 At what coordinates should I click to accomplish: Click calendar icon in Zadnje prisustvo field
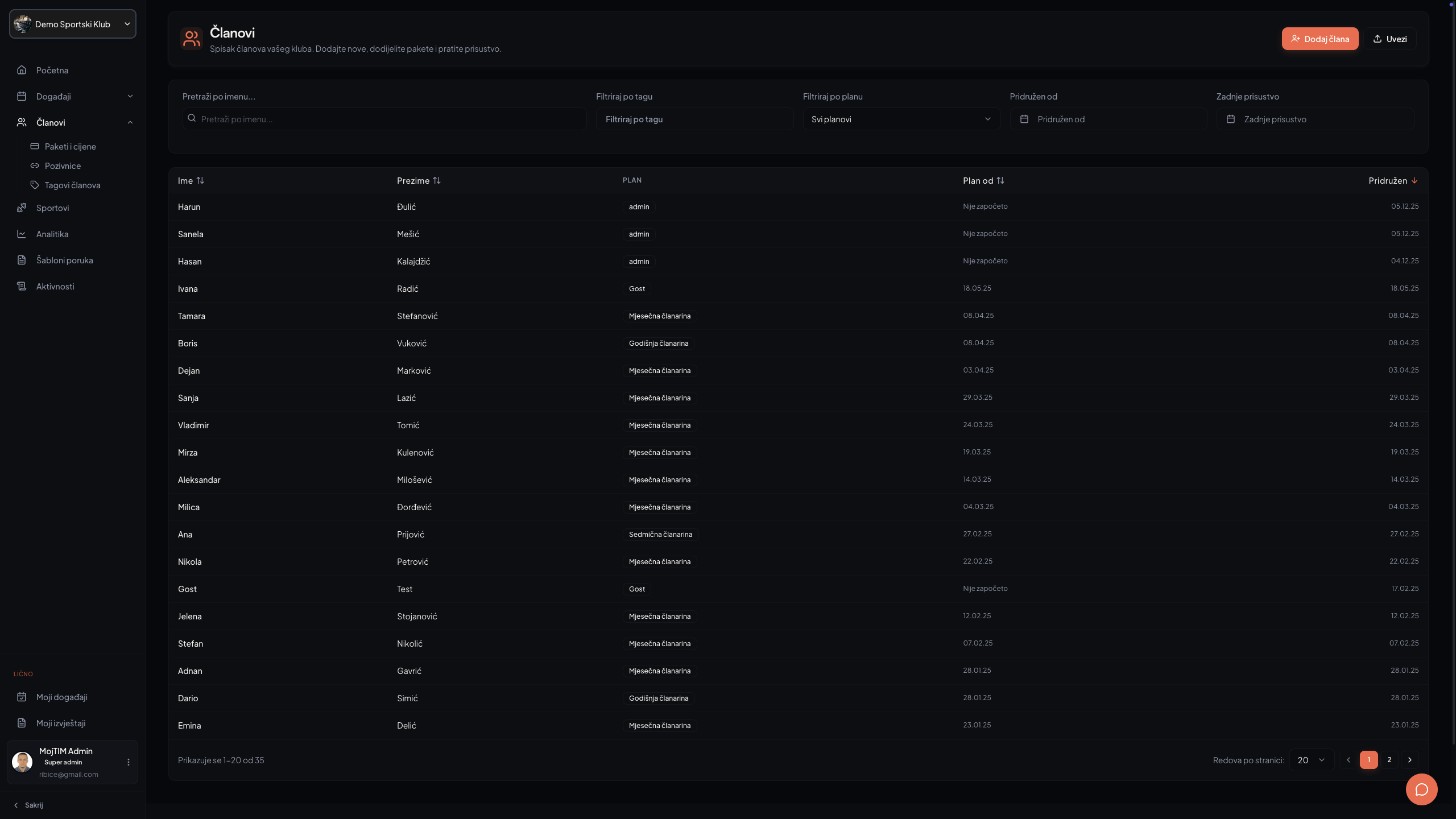tap(1231, 119)
